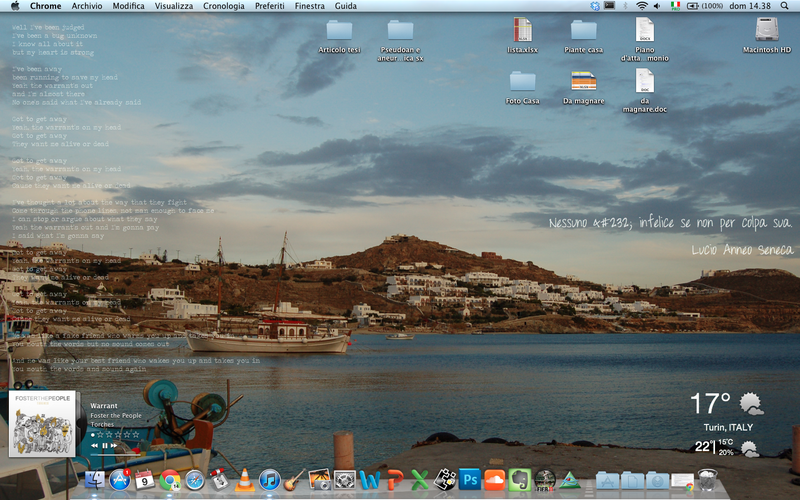800x500 pixels.
Task: Open SoundCloud app in dock
Action: [x=494, y=481]
